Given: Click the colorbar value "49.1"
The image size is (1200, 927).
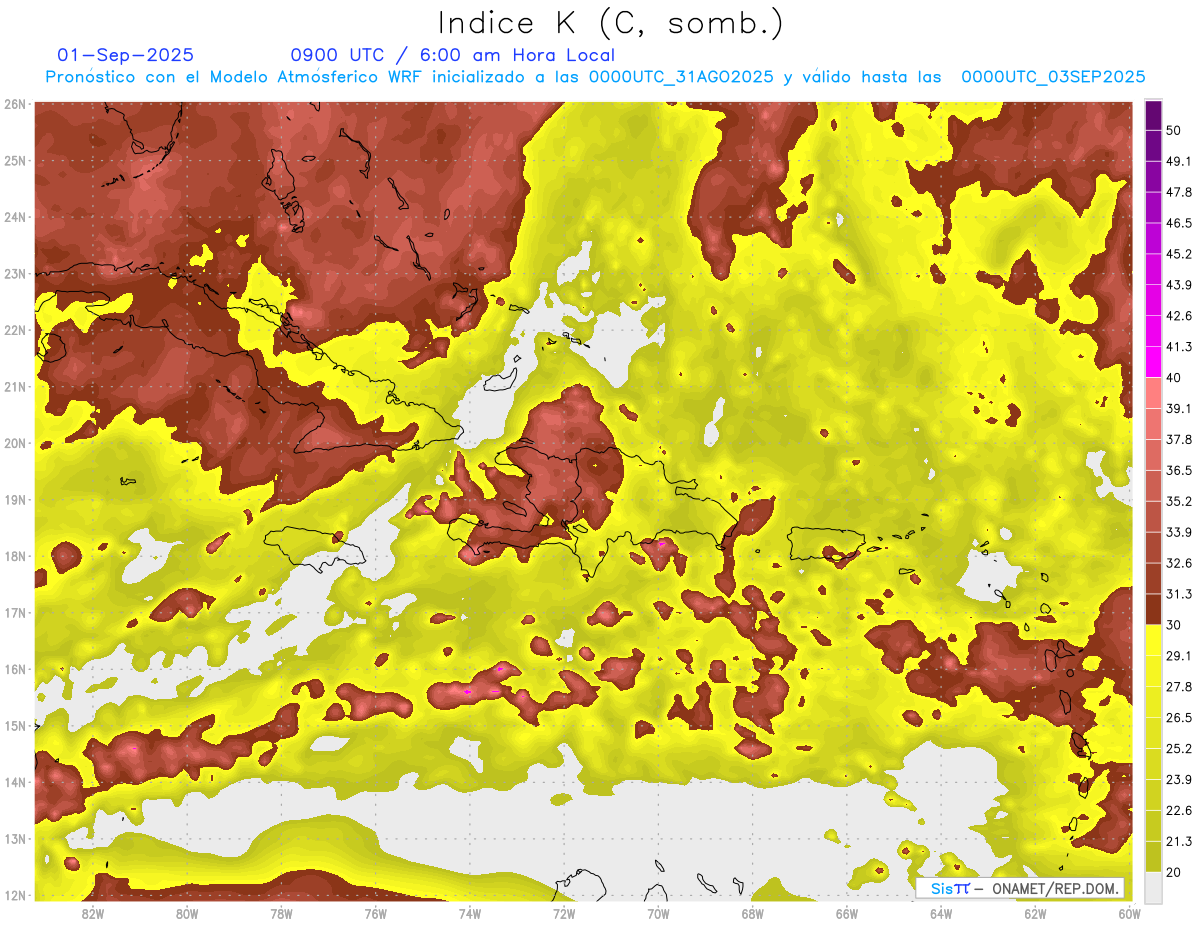Looking at the screenshot, I should pos(1178,161).
